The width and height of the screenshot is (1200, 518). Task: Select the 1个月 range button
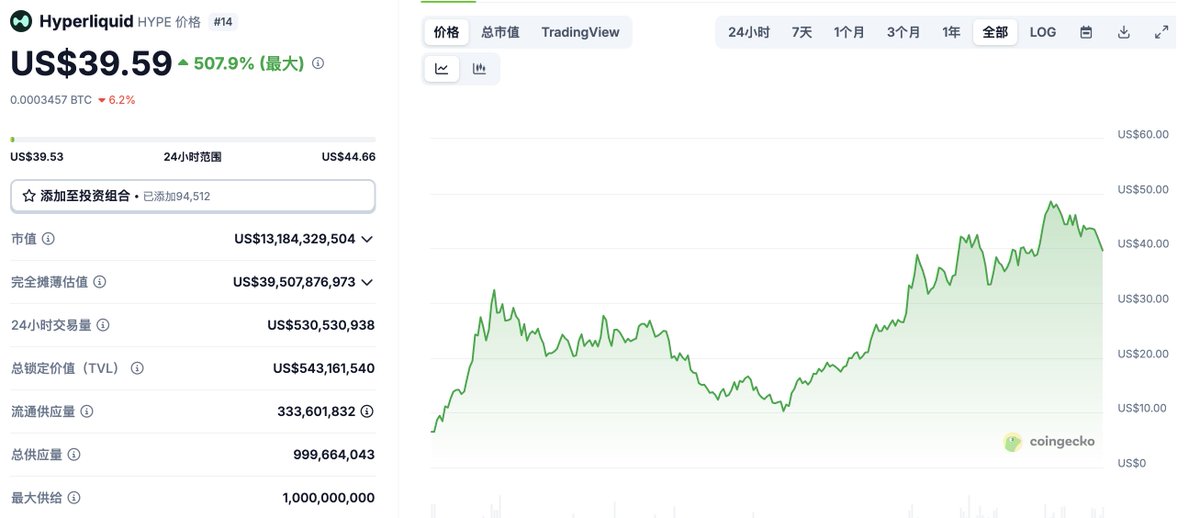tap(849, 32)
